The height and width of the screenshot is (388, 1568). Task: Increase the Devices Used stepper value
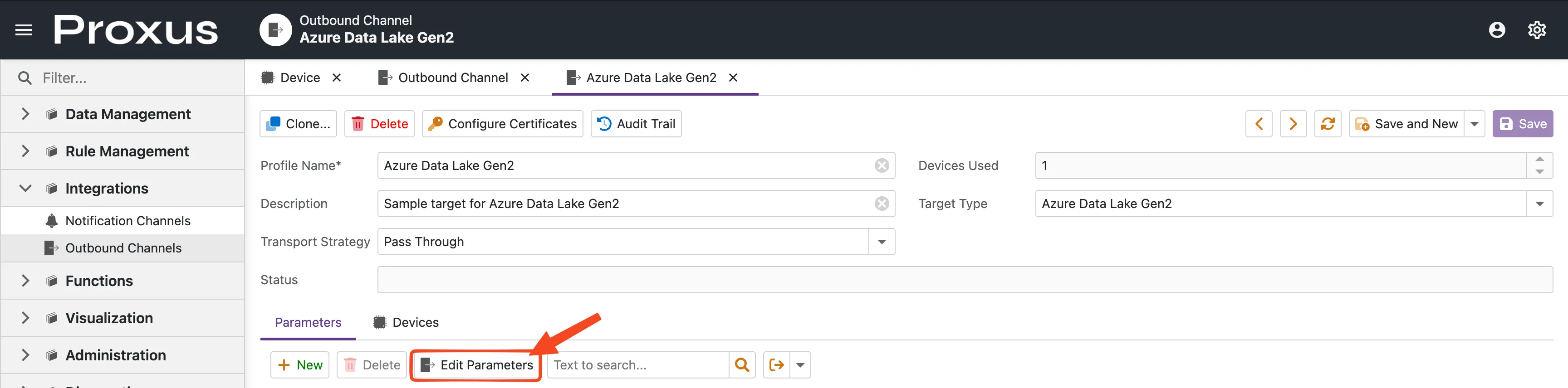tap(1539, 160)
